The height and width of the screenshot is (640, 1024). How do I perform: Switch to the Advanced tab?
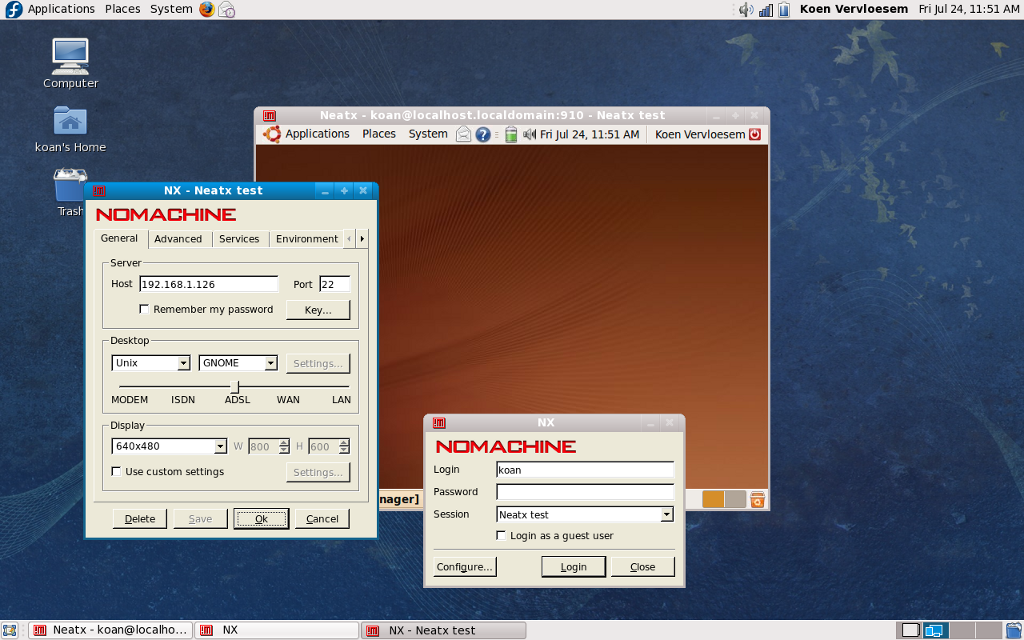(178, 239)
